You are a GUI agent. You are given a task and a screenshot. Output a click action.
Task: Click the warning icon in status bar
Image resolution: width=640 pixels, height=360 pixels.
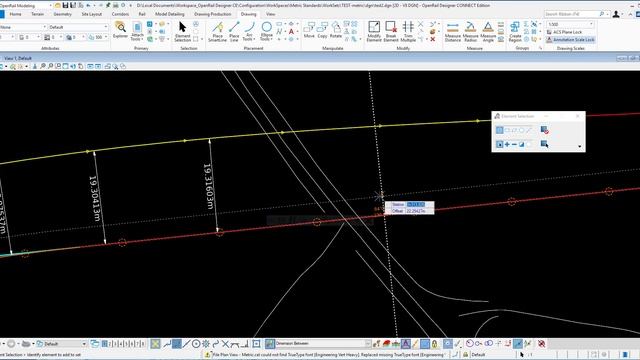click(x=207, y=355)
